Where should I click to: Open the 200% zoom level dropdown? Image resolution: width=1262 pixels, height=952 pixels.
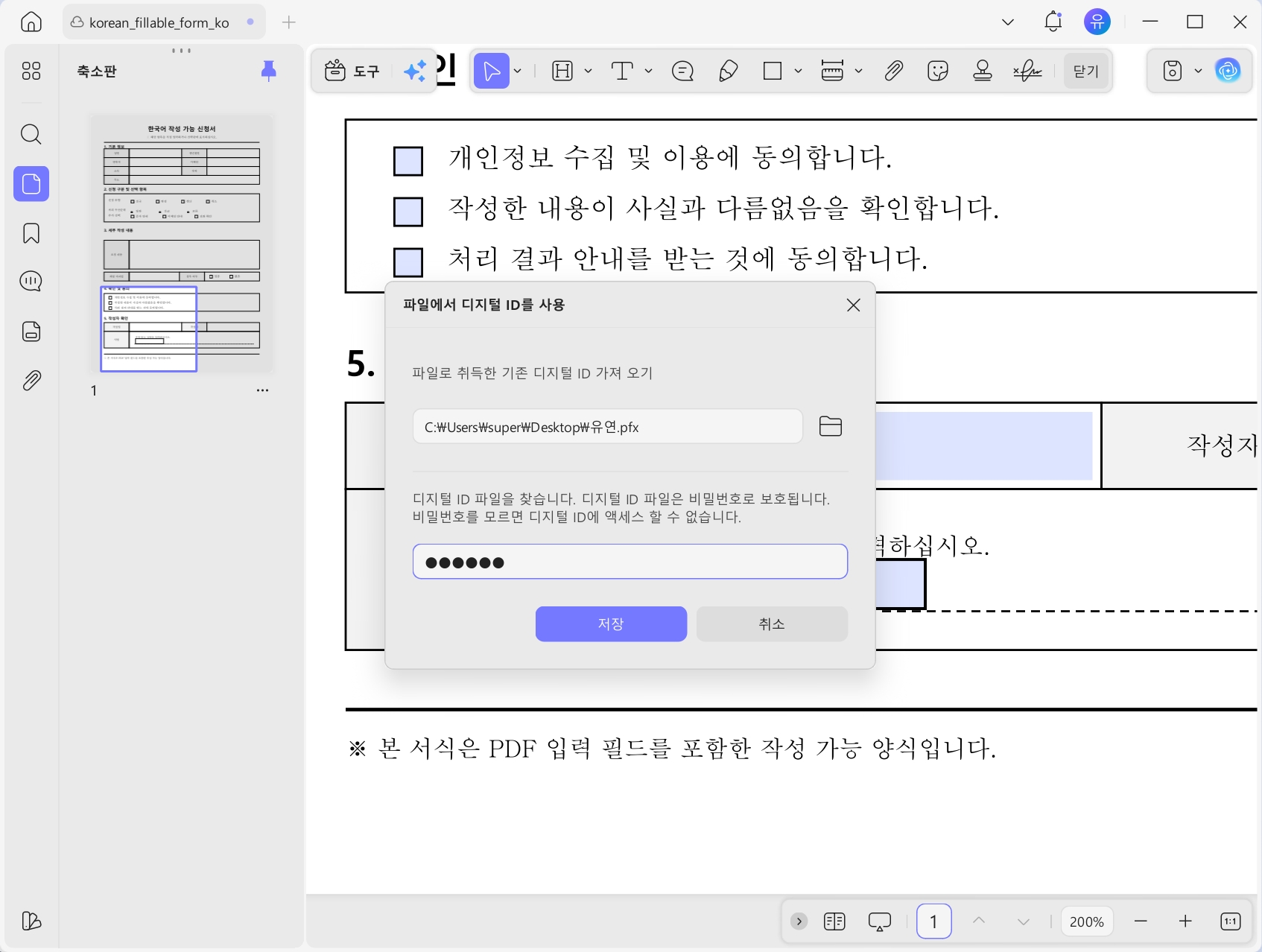[1086, 921]
